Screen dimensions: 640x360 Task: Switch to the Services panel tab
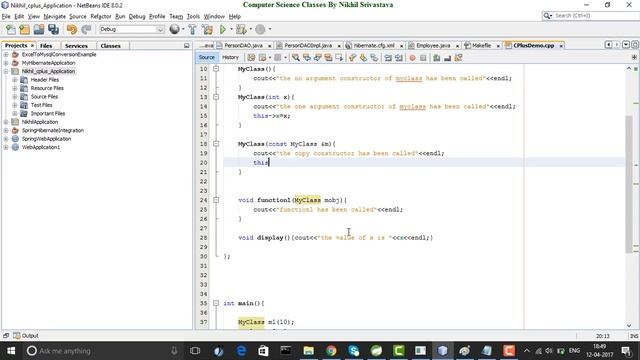(x=76, y=46)
